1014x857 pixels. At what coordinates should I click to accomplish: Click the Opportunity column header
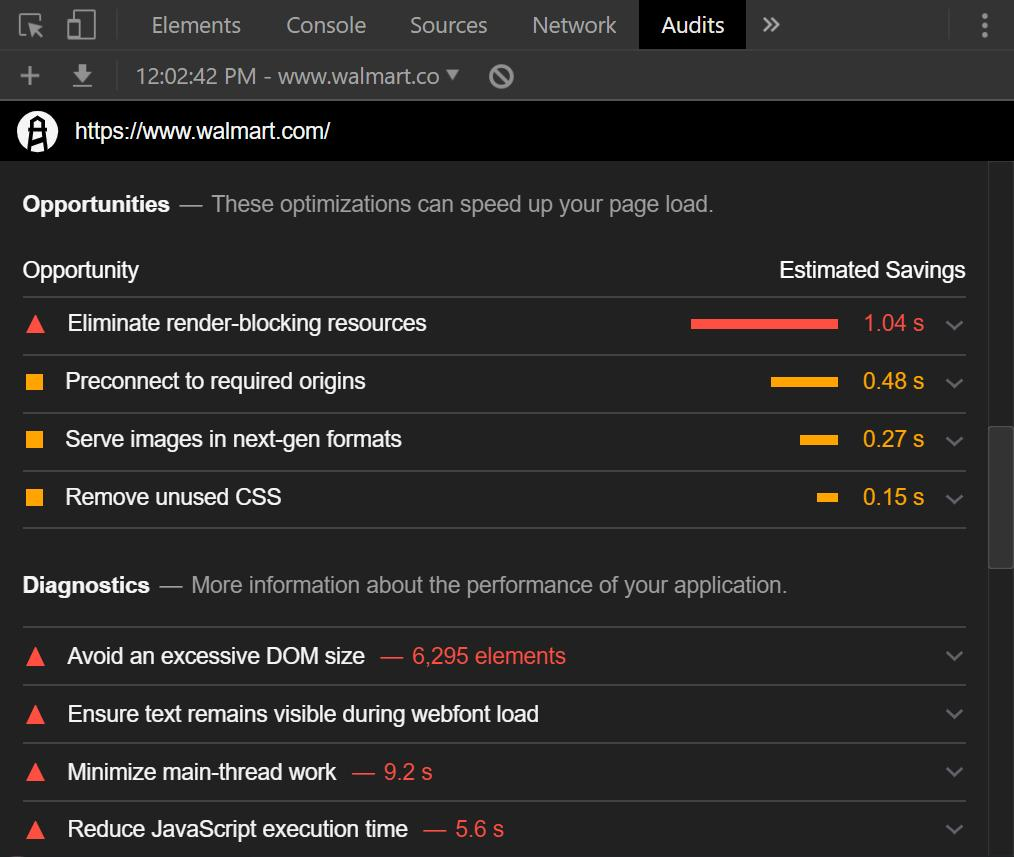(81, 270)
